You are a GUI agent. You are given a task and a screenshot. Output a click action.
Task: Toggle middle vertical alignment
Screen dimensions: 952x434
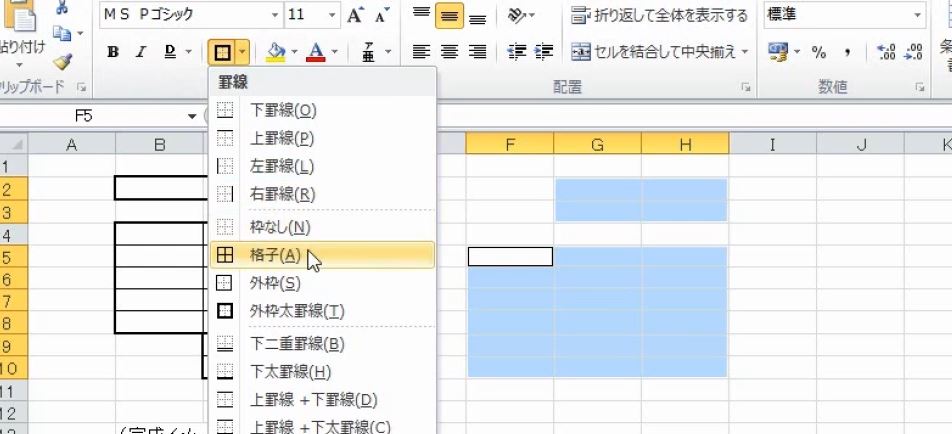(x=449, y=15)
